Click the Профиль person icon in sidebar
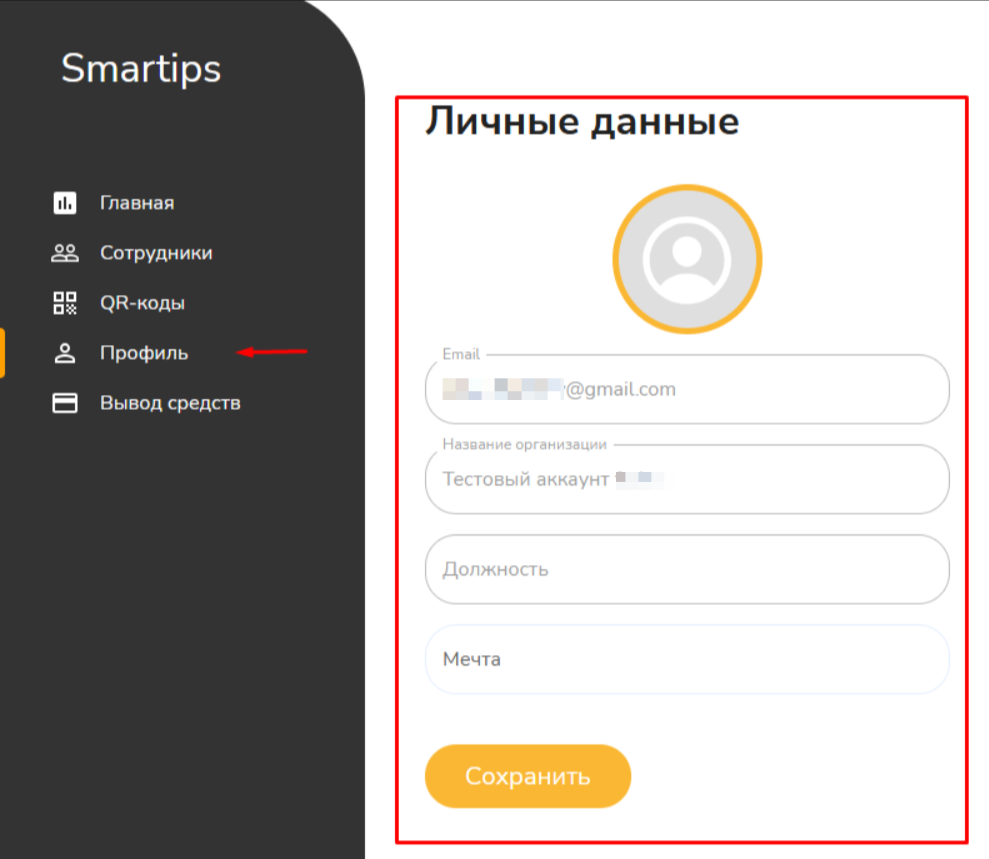 (x=65, y=353)
